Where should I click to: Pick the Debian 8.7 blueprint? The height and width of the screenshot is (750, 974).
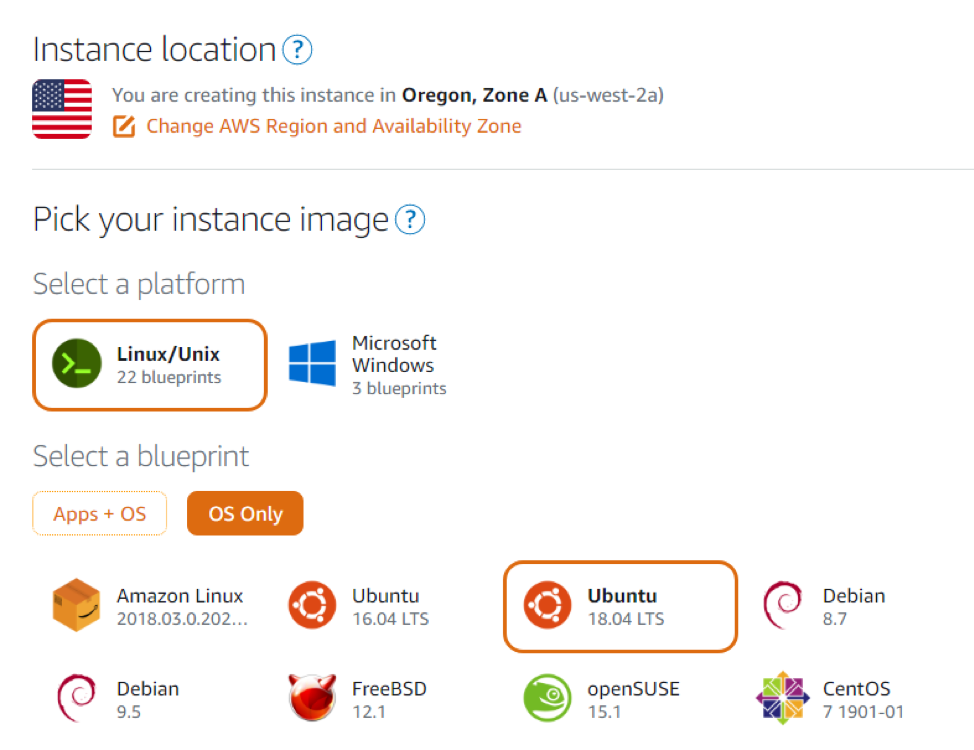click(x=825, y=606)
